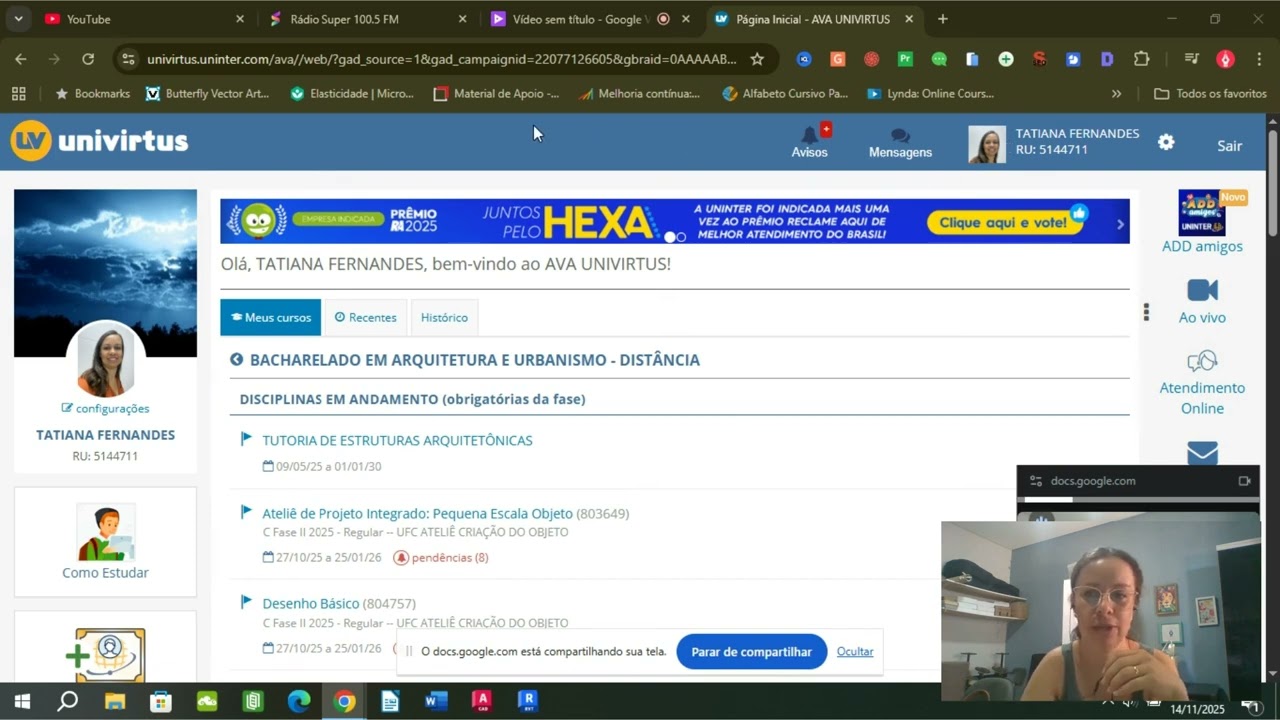Viewport: 1280px width, 720px height.
Task: Open Chrome apps grid in bookmarks bar
Action: point(18,94)
